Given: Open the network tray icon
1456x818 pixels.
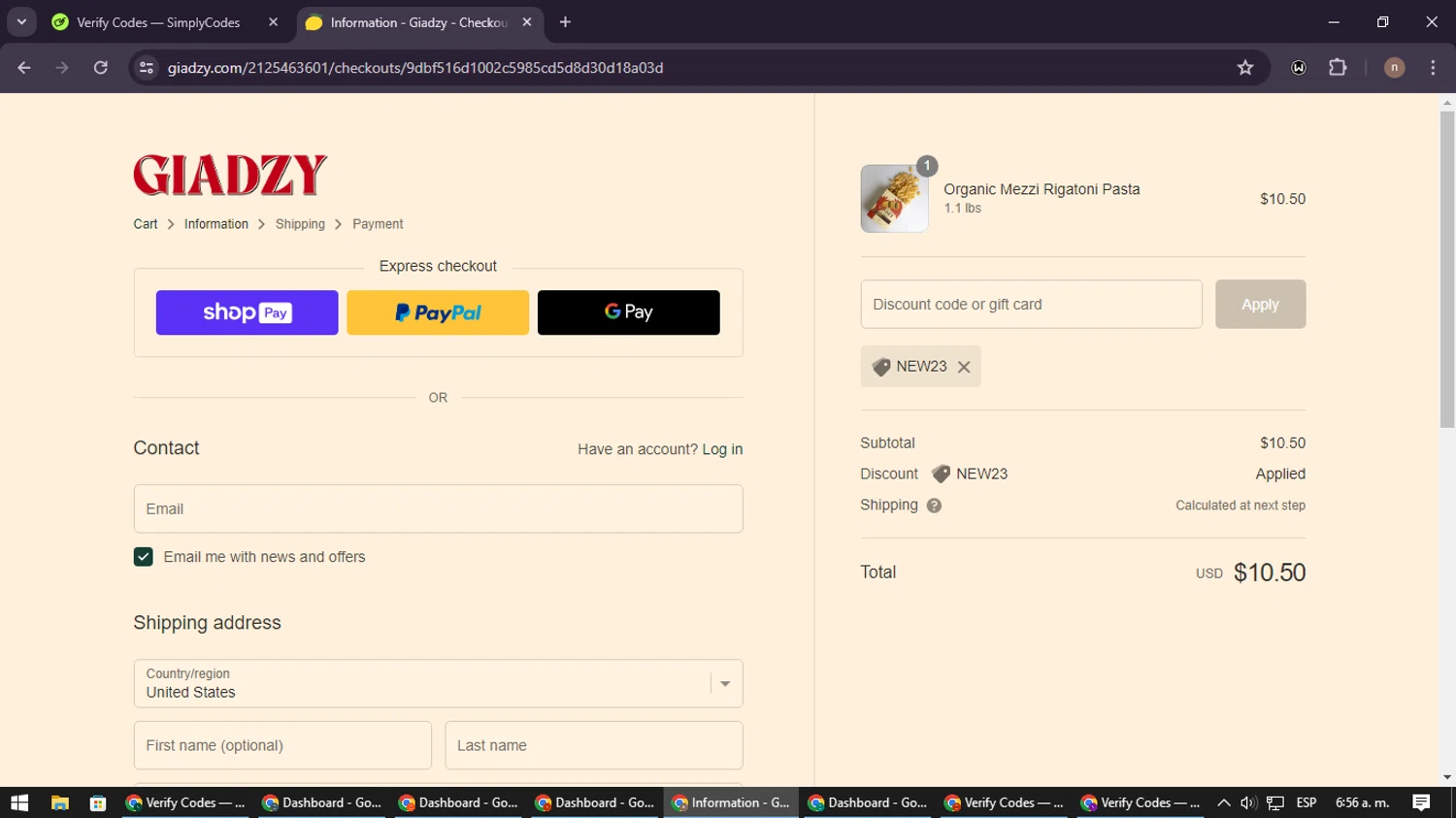Looking at the screenshot, I should pos(1275,802).
